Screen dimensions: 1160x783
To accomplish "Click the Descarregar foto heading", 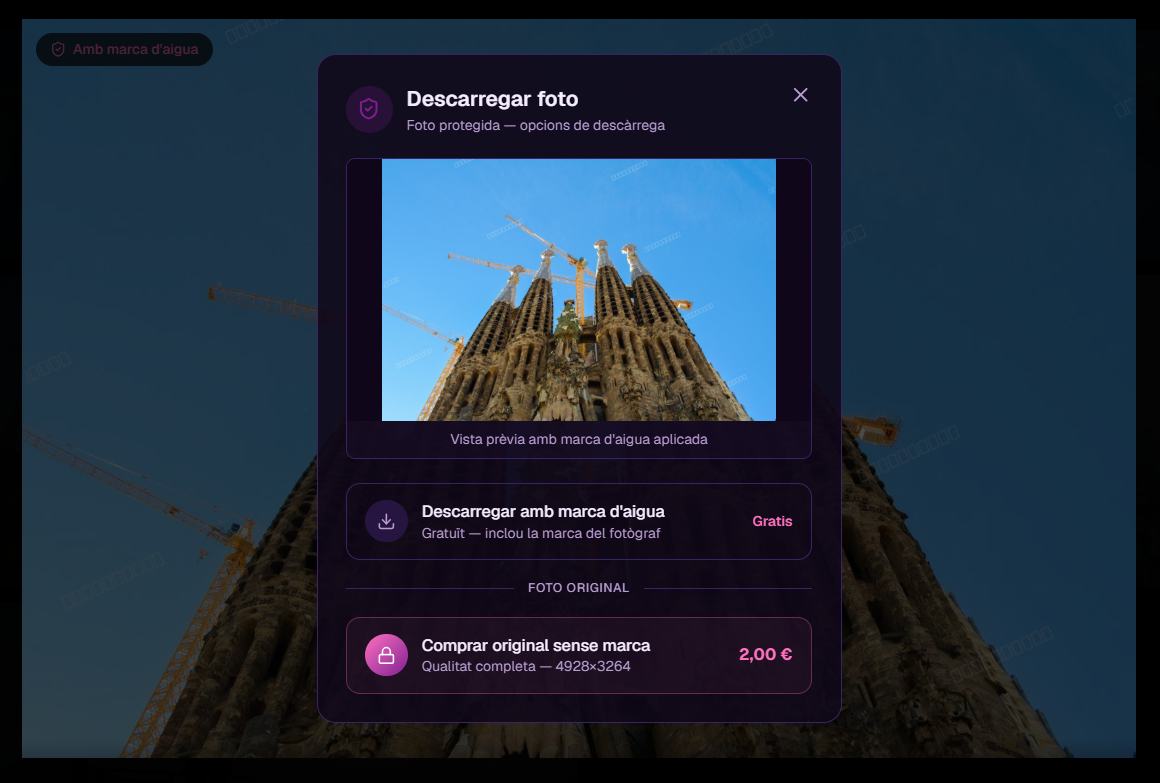I will click(x=492, y=98).
